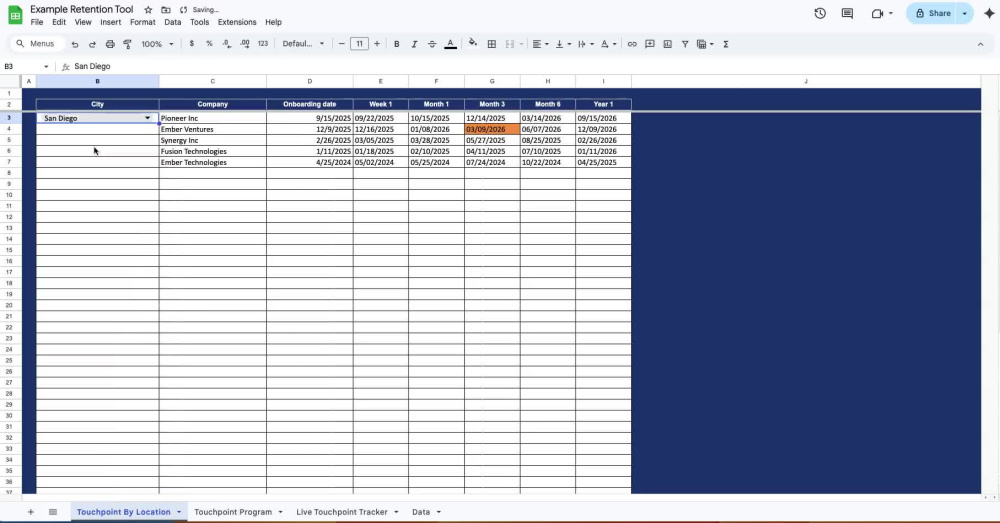The image size is (1000, 523).
Task: Switch to the Data sheet tab
Action: [x=421, y=512]
